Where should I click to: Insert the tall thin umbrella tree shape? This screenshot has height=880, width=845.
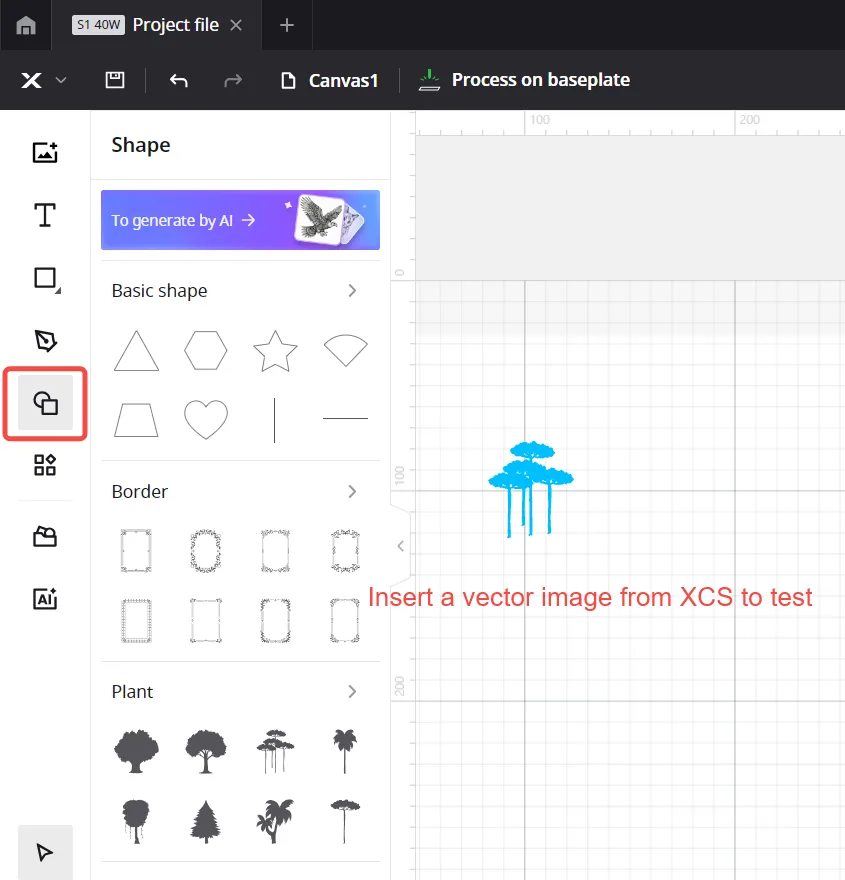(345, 822)
